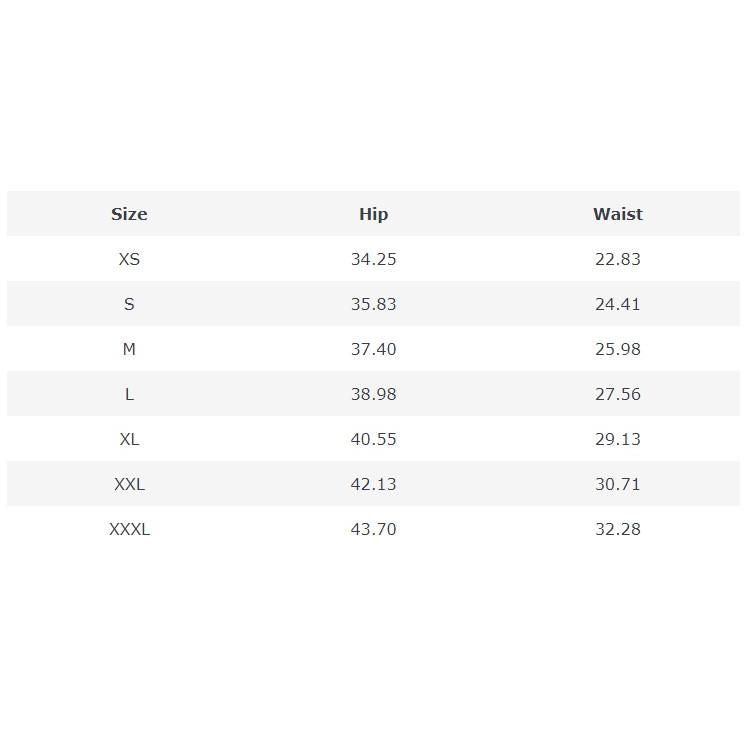Viewport: 748px width, 748px height.
Task: Click hip value 37.40
Action: click(x=373, y=349)
